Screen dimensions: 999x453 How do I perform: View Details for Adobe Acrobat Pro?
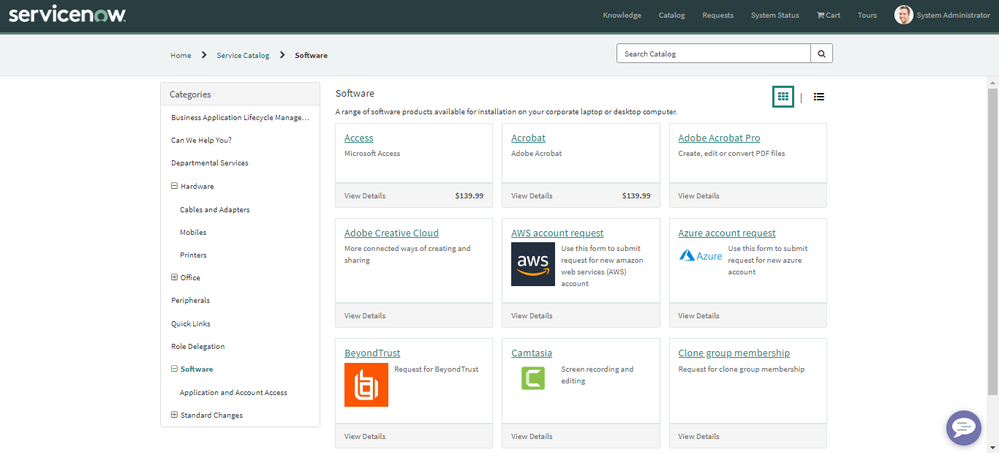[x=699, y=196]
